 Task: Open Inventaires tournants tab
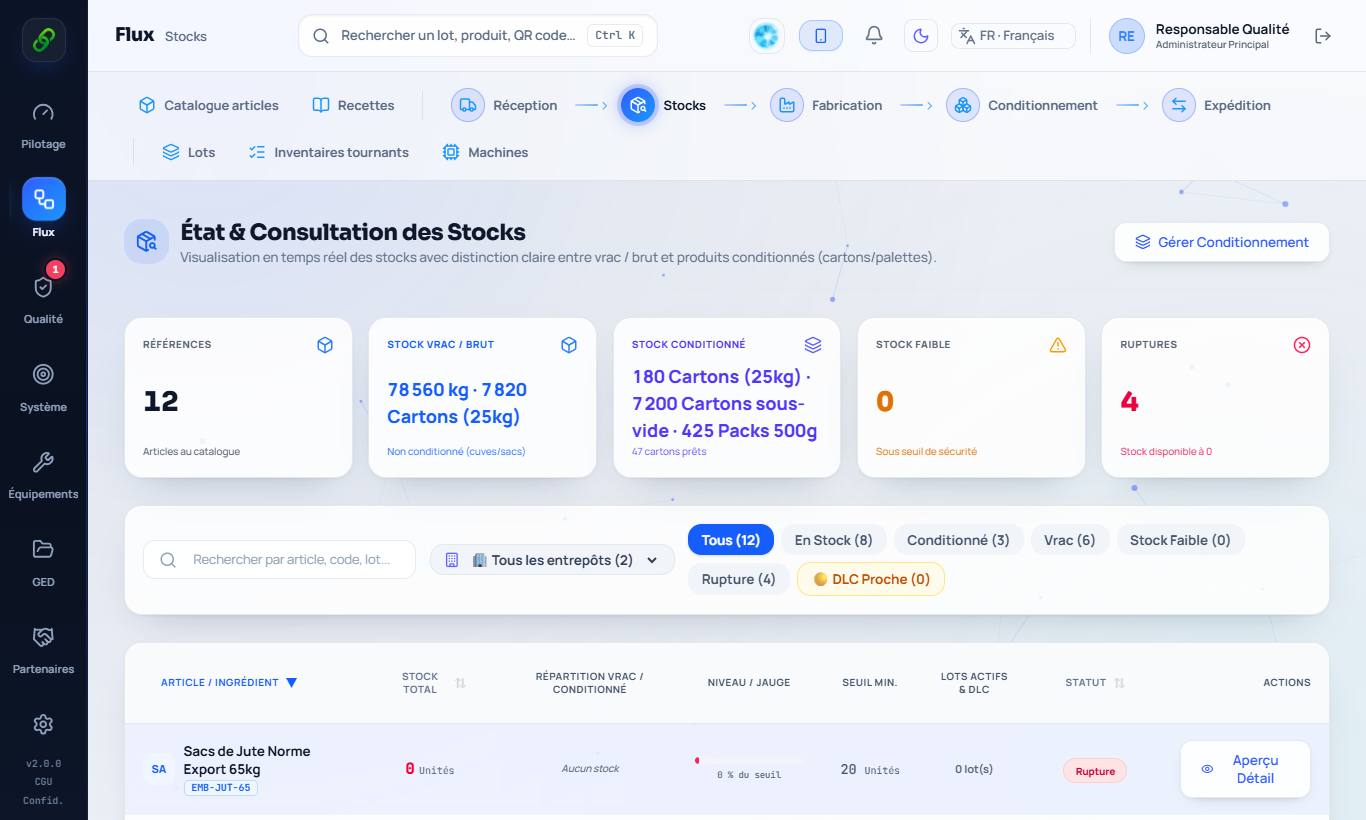point(329,152)
